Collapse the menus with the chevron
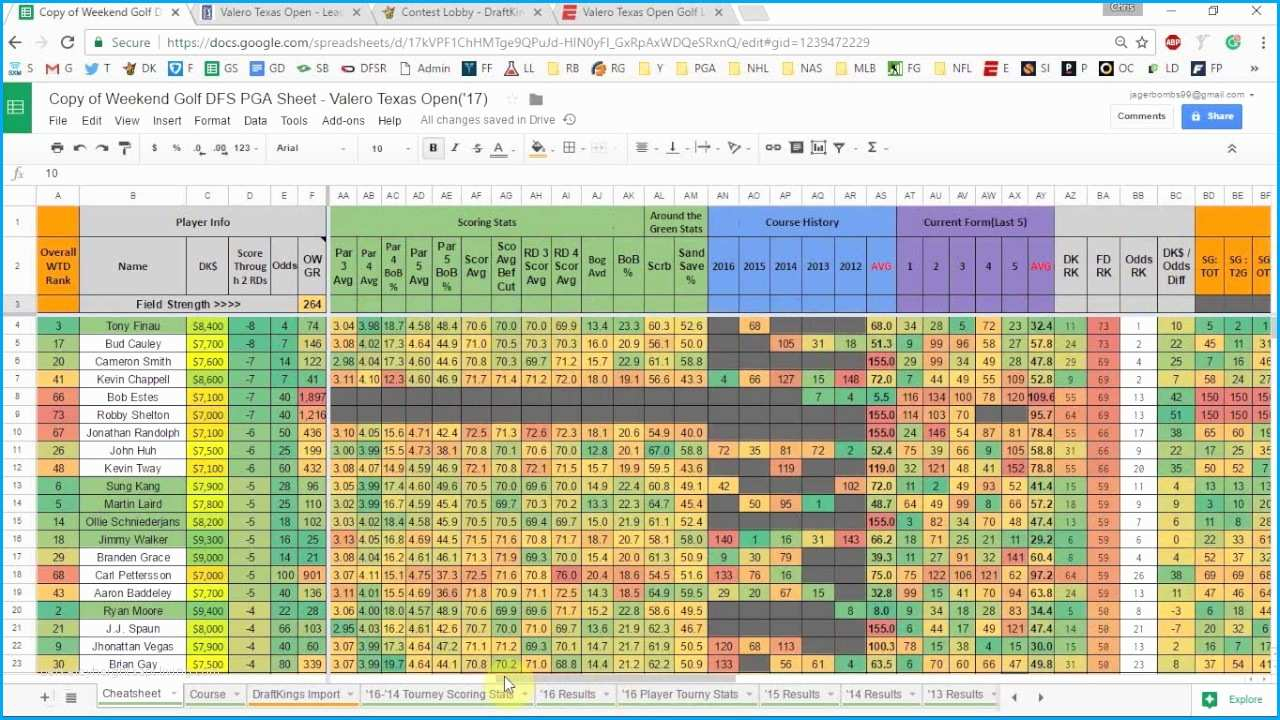 pos(1232,148)
